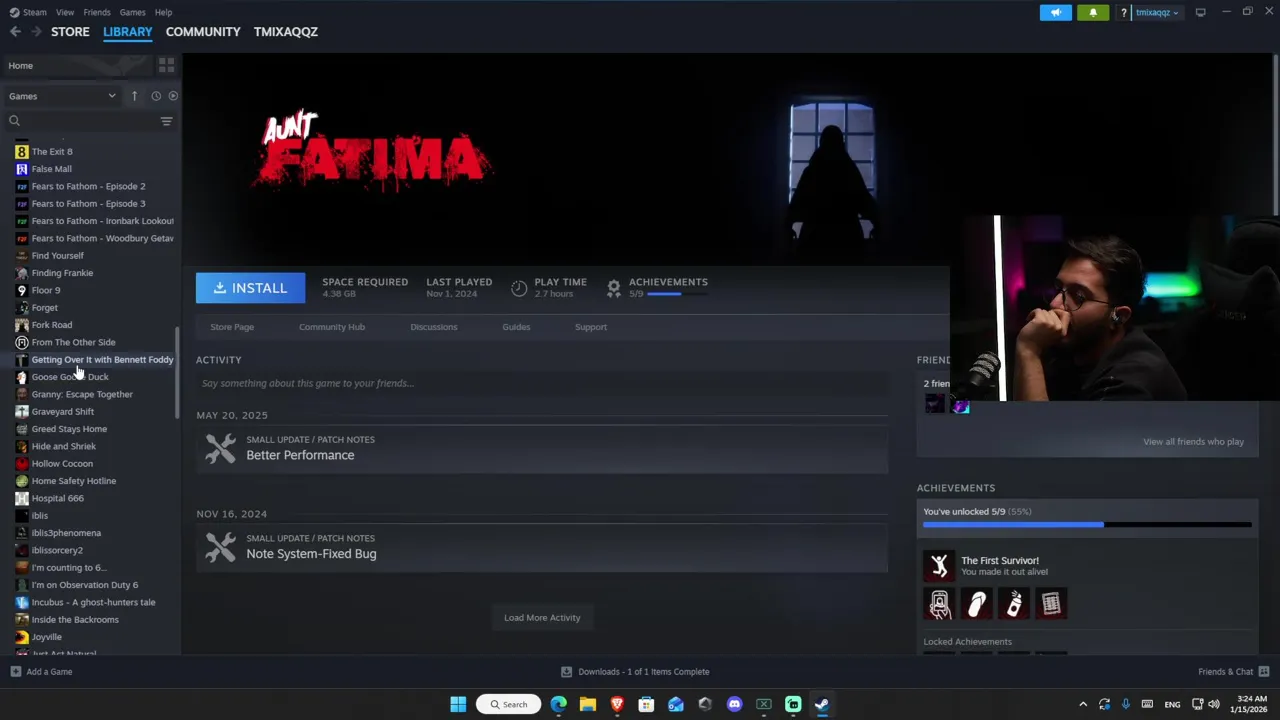
Task: Focus the library search field
Action: tap(80, 121)
